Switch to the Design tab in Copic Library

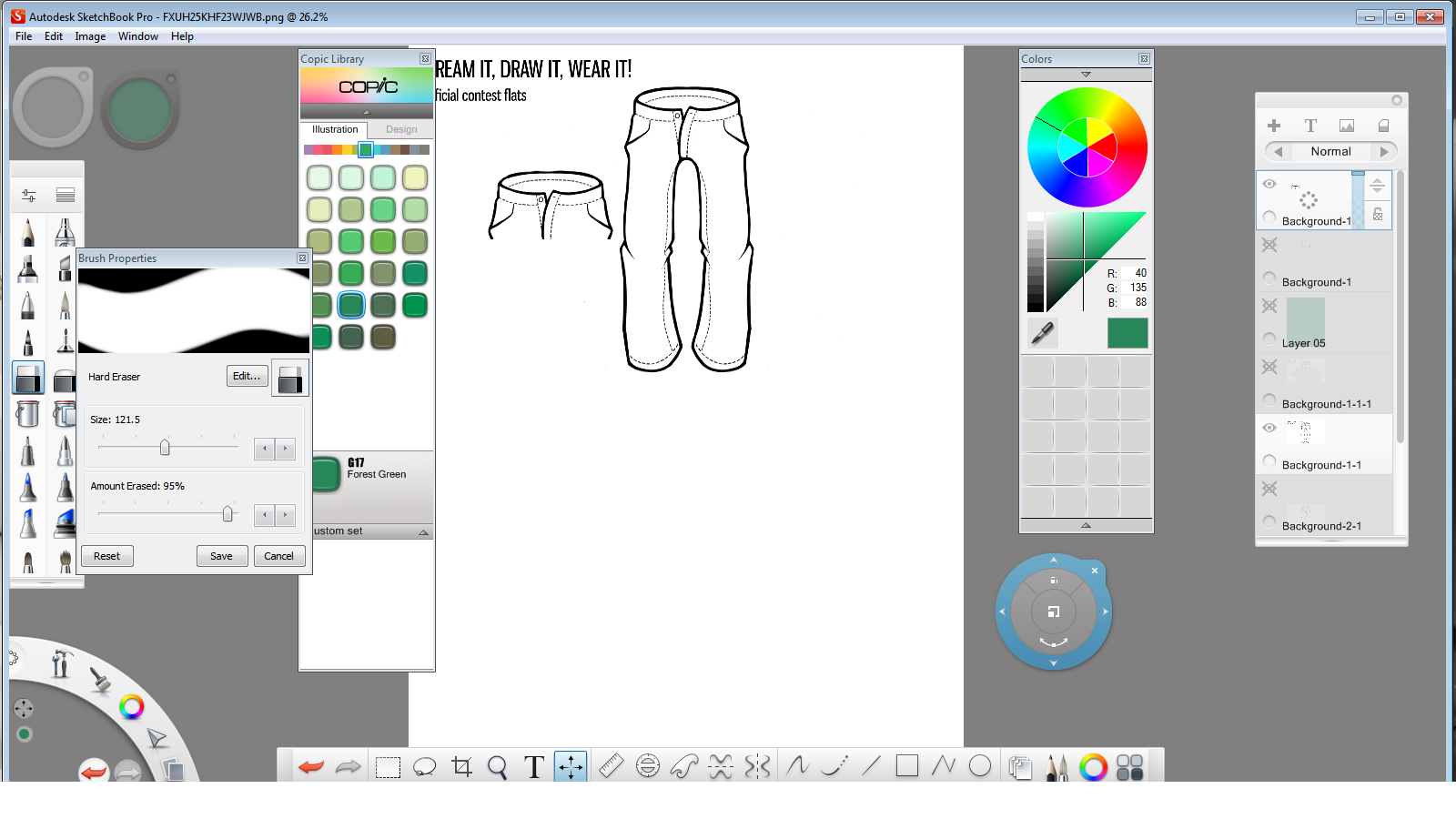[x=401, y=129]
